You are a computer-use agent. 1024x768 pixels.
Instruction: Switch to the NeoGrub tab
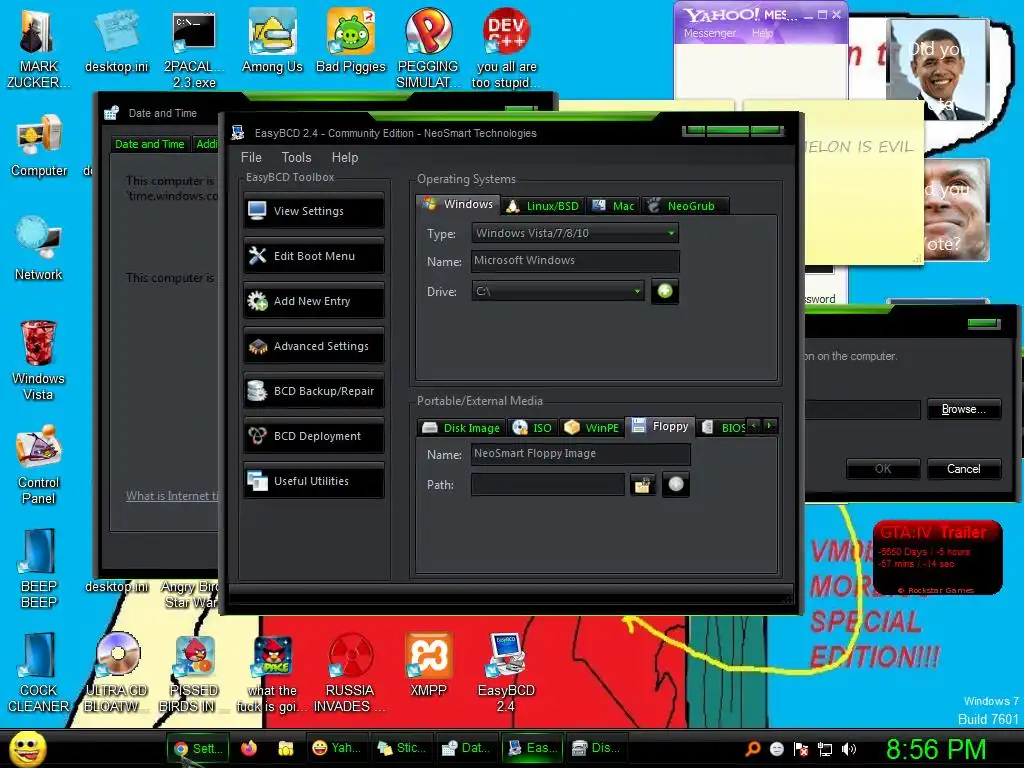point(684,206)
